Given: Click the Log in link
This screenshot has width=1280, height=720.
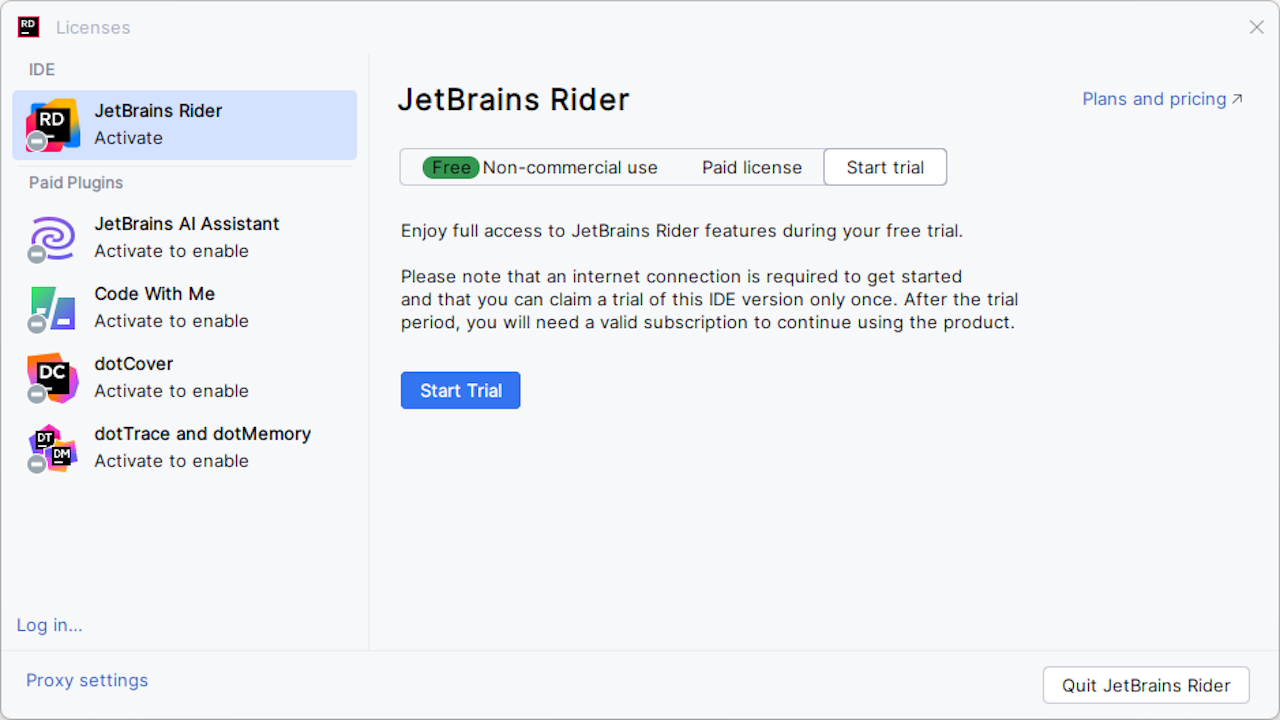Looking at the screenshot, I should click(x=49, y=624).
